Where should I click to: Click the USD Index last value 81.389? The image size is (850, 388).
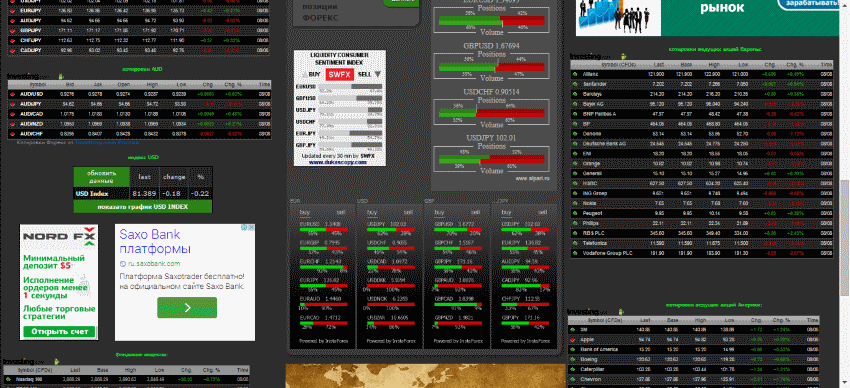click(x=144, y=193)
